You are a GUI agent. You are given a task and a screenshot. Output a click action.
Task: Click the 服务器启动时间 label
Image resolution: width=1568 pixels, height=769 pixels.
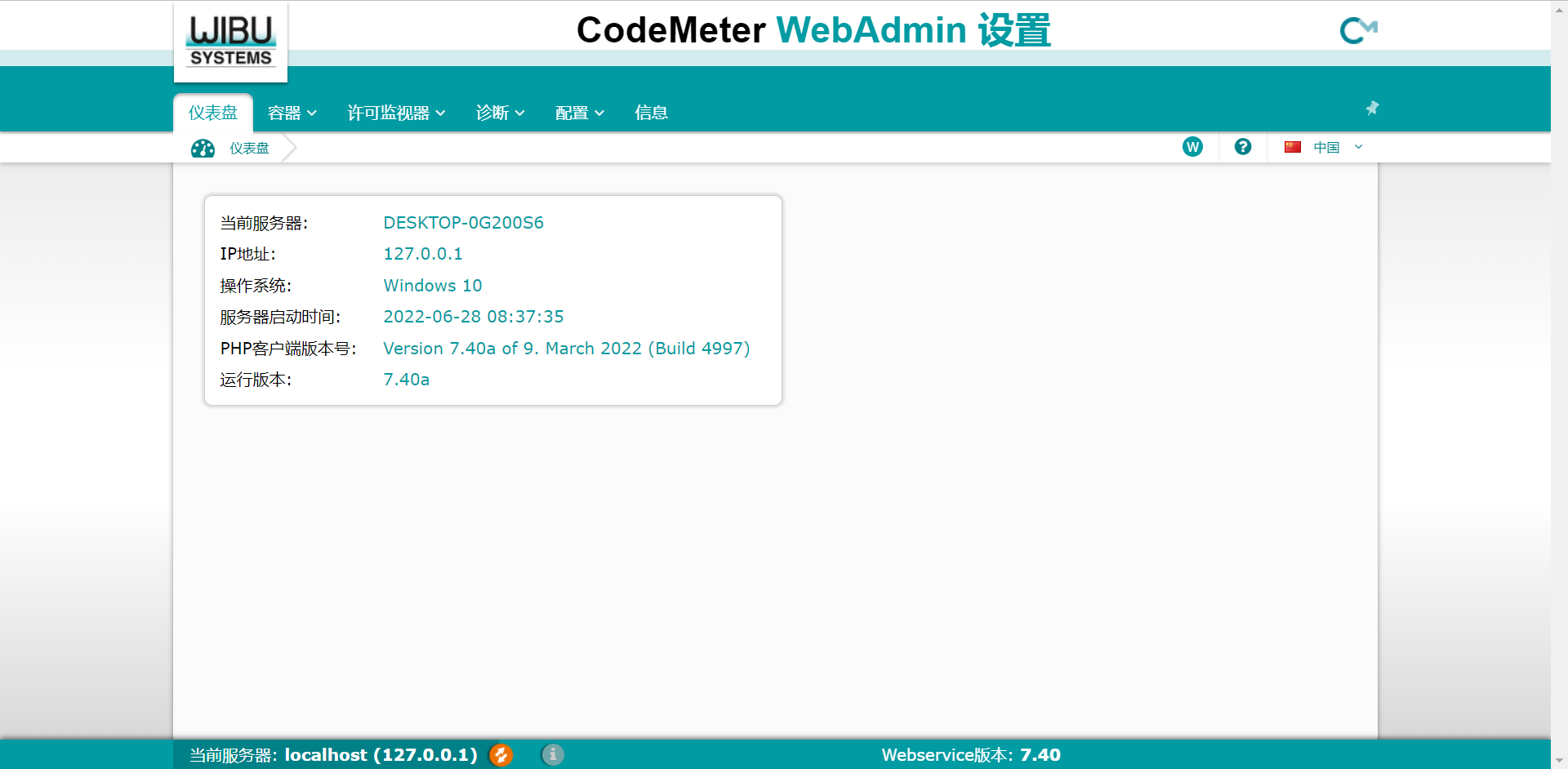tap(280, 317)
